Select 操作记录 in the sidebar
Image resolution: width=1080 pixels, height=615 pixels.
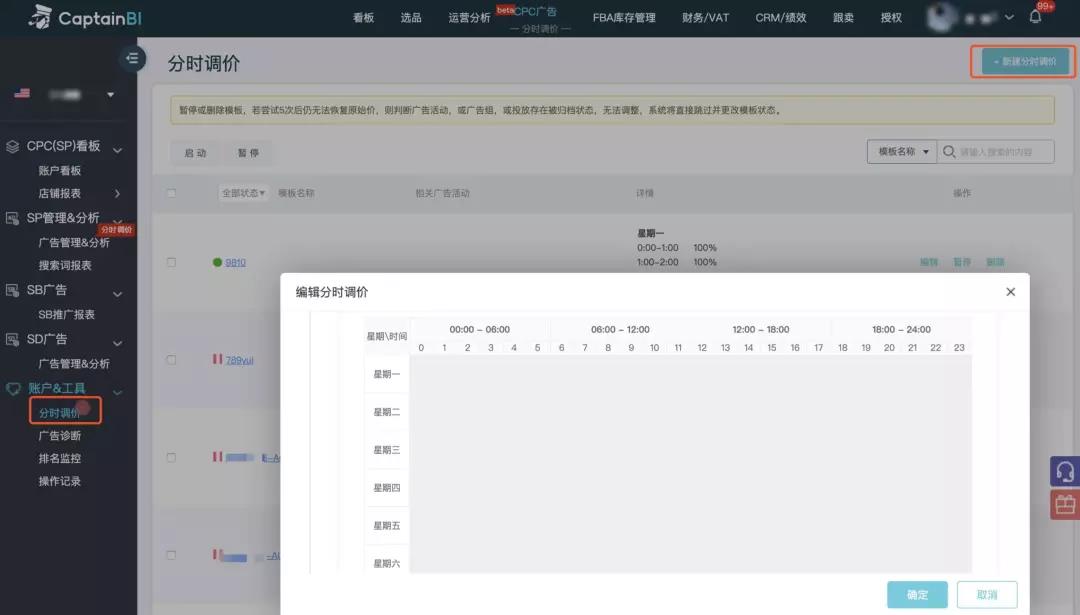[x=60, y=481]
